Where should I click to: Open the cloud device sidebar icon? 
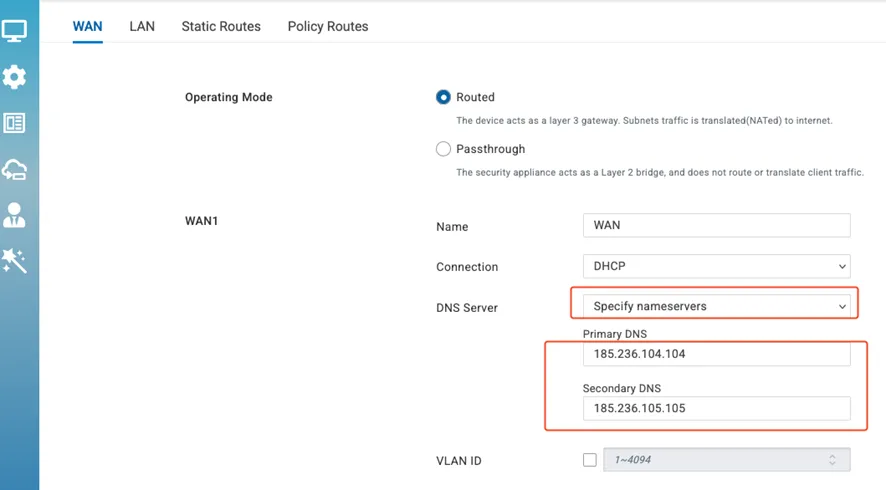(x=14, y=169)
